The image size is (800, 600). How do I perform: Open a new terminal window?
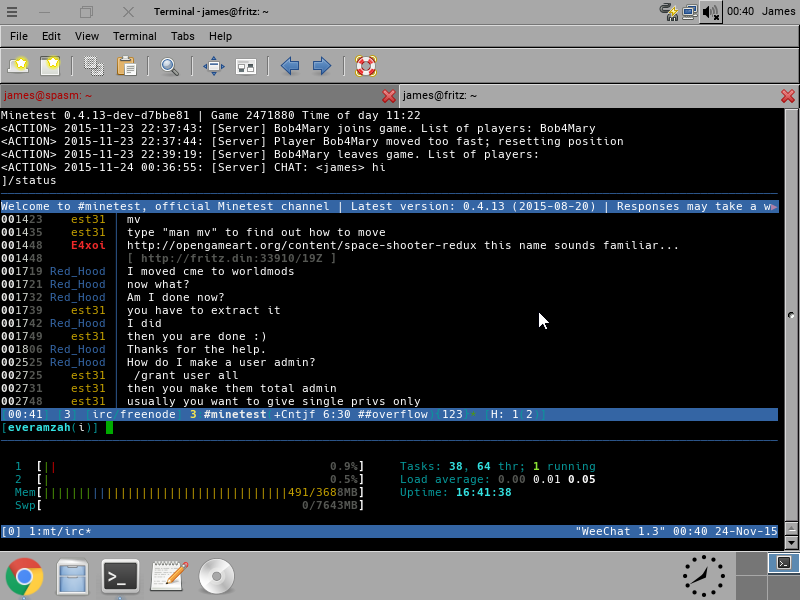click(x=19, y=66)
